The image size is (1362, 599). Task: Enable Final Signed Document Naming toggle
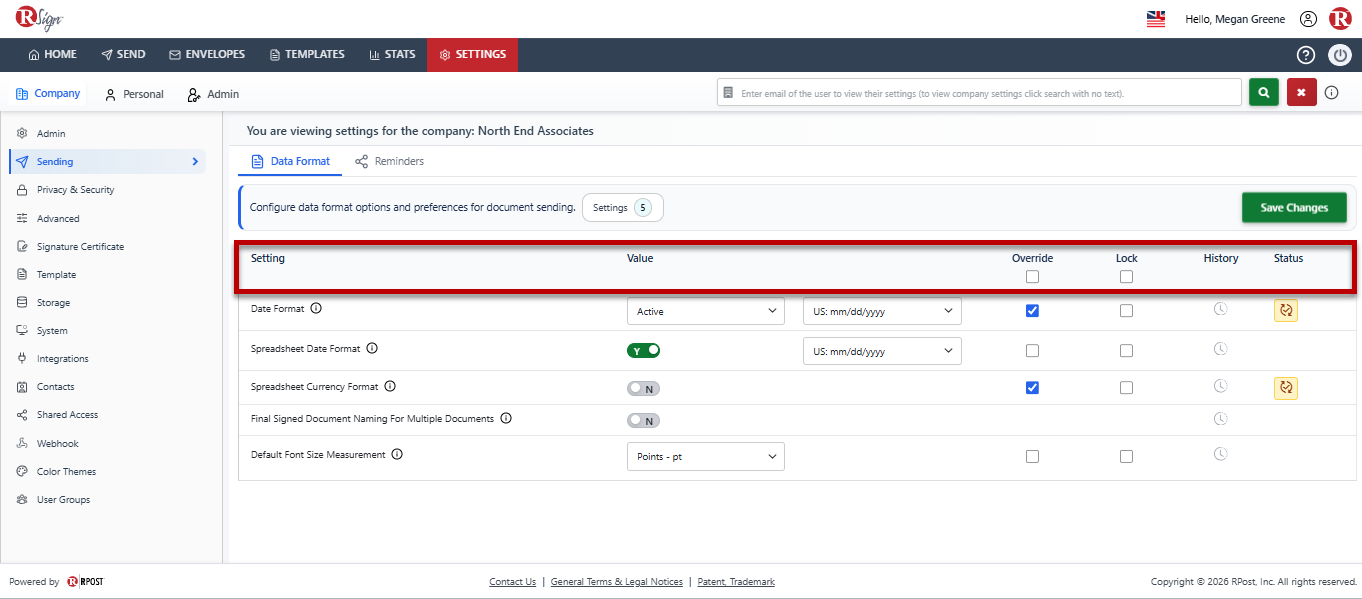click(x=643, y=420)
